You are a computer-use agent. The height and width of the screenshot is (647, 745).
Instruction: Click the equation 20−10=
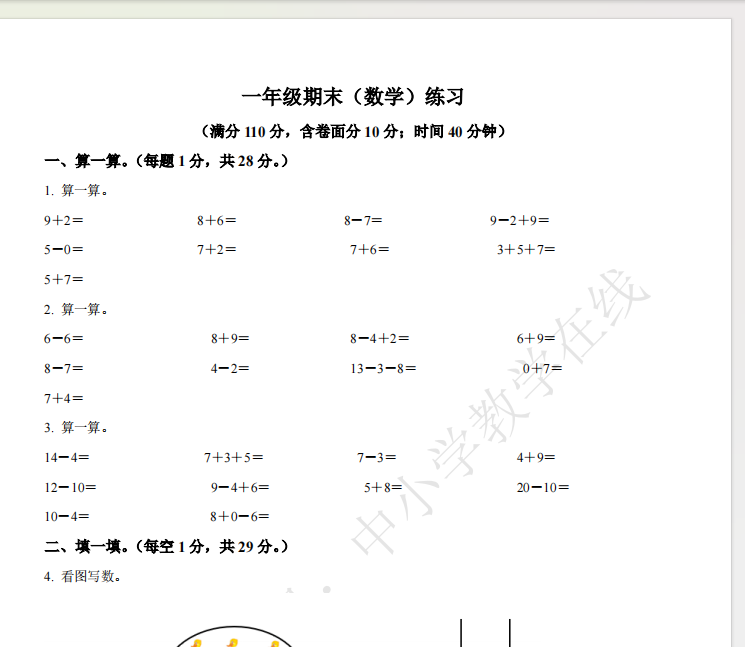click(543, 487)
